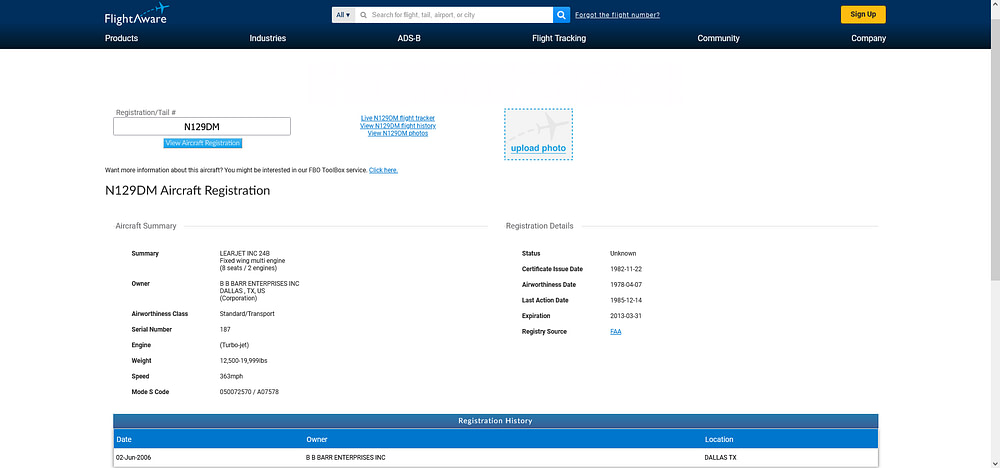The width and height of the screenshot is (1000, 468).
Task: Open View N129DM photos link
Action: (x=398, y=133)
